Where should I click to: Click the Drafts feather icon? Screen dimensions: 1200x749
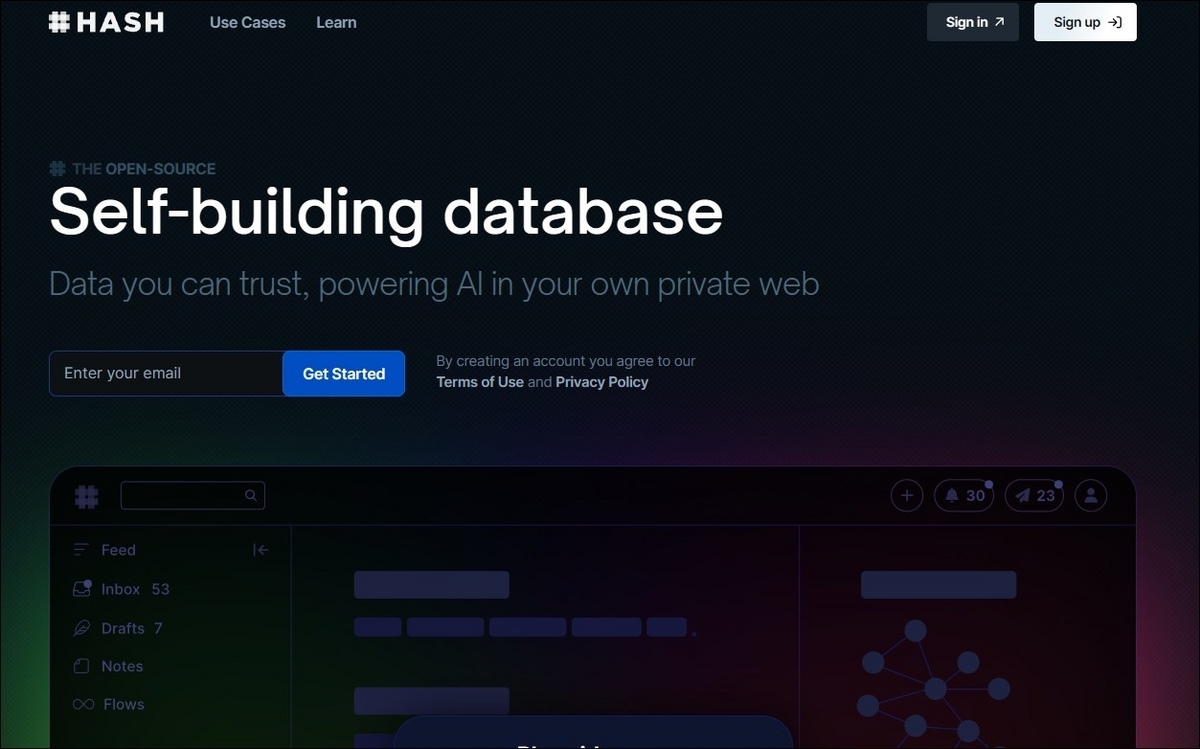tap(82, 628)
